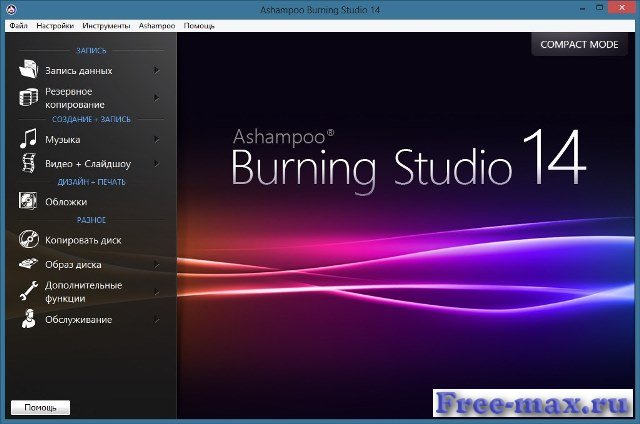
Task: Select Музыка text label
Action: [62, 140]
